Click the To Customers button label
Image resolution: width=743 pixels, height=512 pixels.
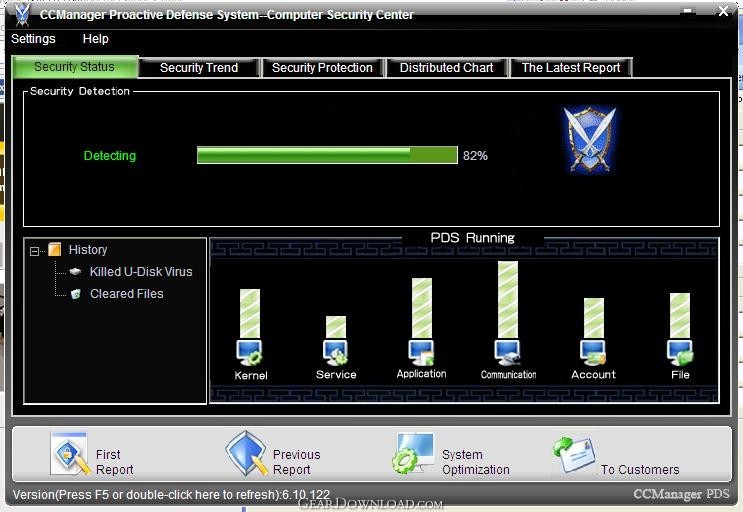pyautogui.click(x=640, y=469)
